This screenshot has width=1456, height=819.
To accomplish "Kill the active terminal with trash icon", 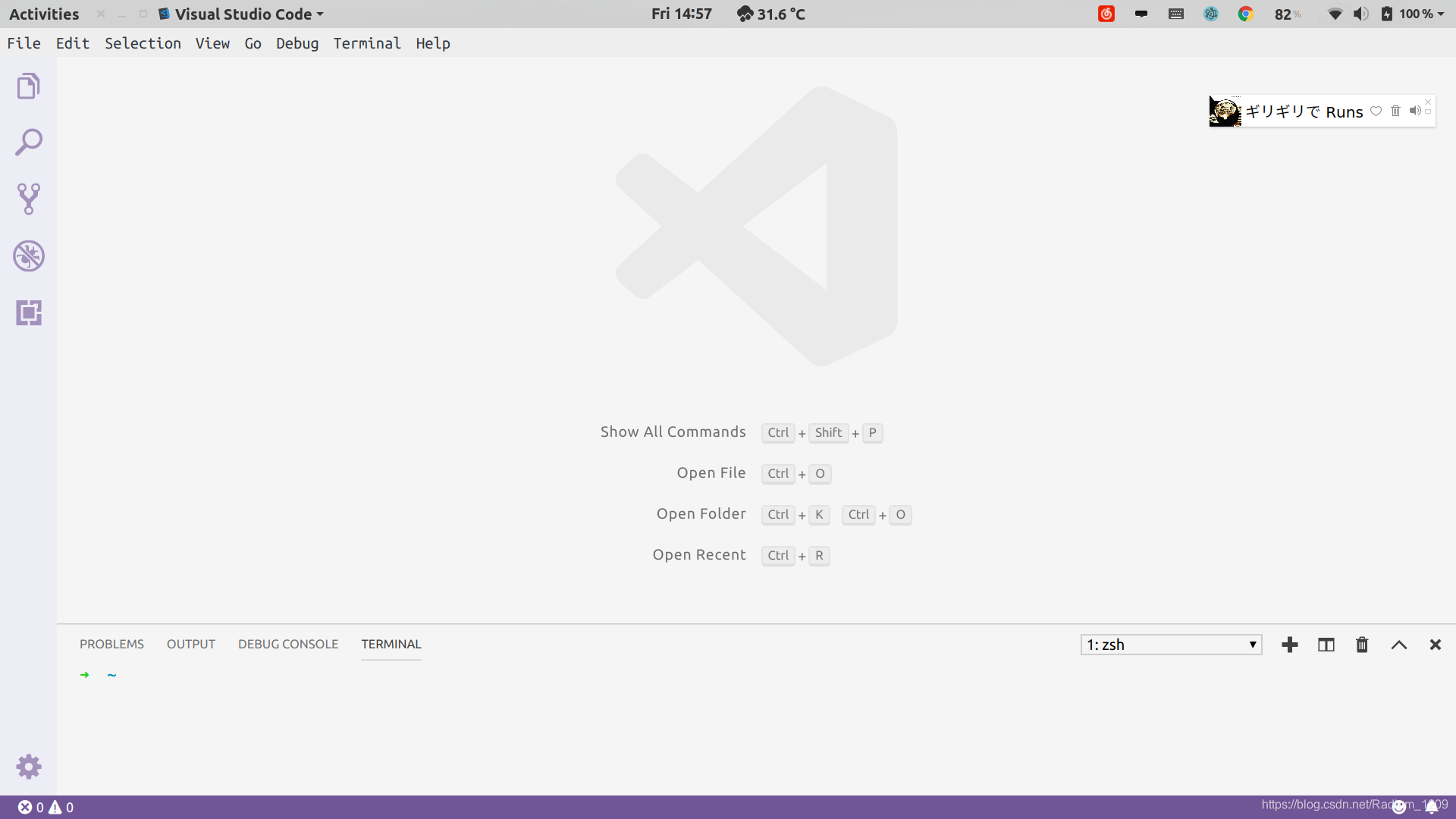I will click(1362, 645).
